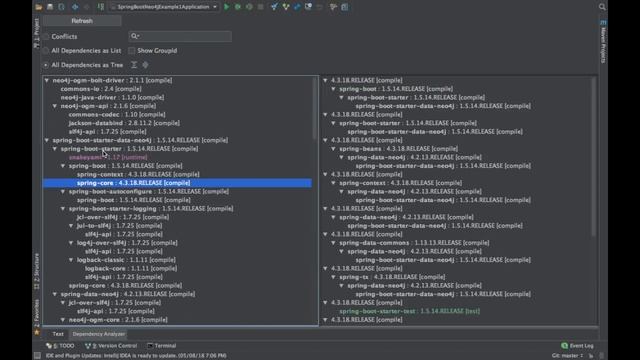640x360 pixels.
Task: Collapse spring-boot-autoconfigure node arrow
Action: tap(63, 191)
